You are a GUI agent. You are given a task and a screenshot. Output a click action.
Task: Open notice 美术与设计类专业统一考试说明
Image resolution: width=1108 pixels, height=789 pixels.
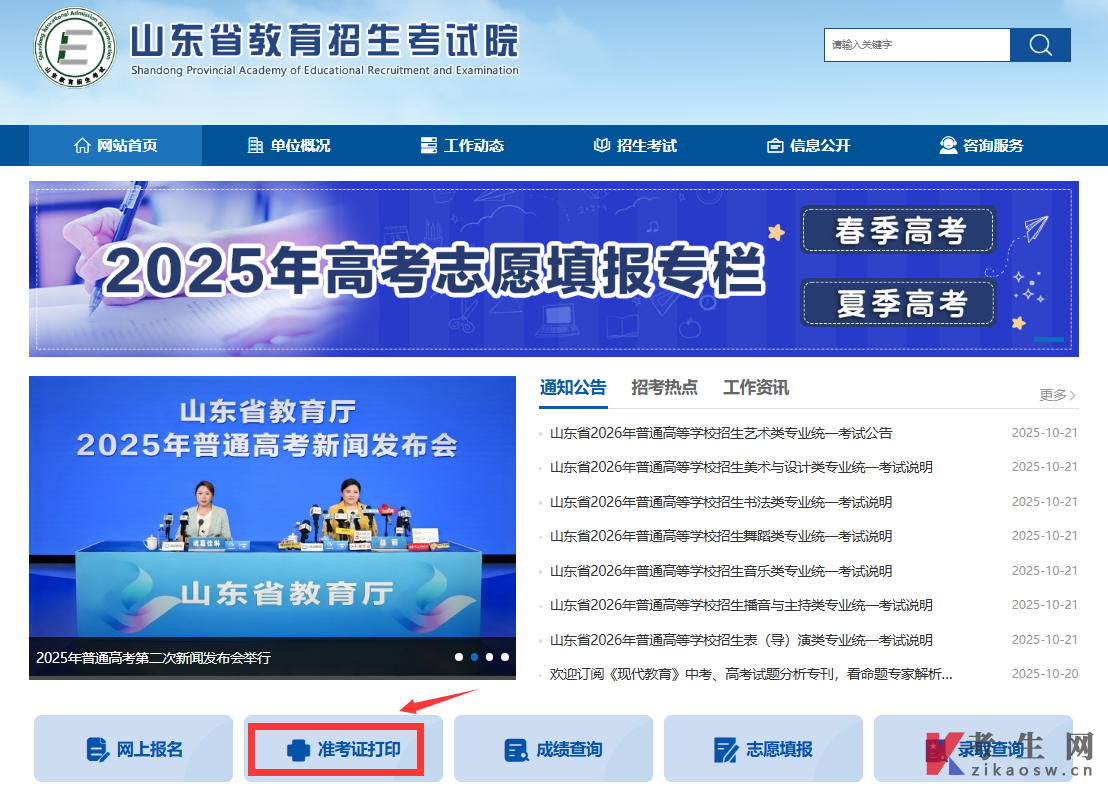tap(741, 468)
